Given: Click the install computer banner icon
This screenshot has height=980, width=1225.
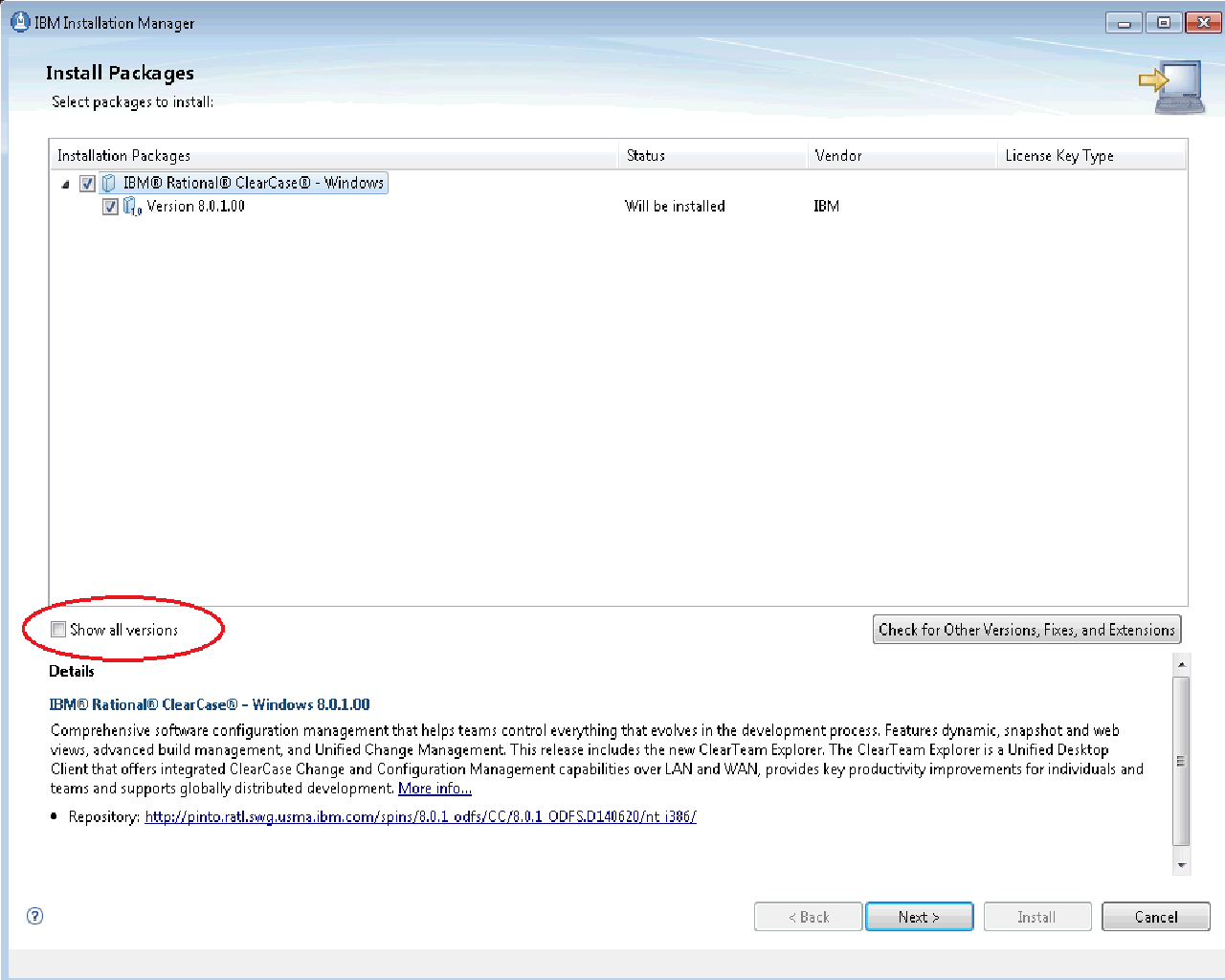Looking at the screenshot, I should tap(1171, 87).
